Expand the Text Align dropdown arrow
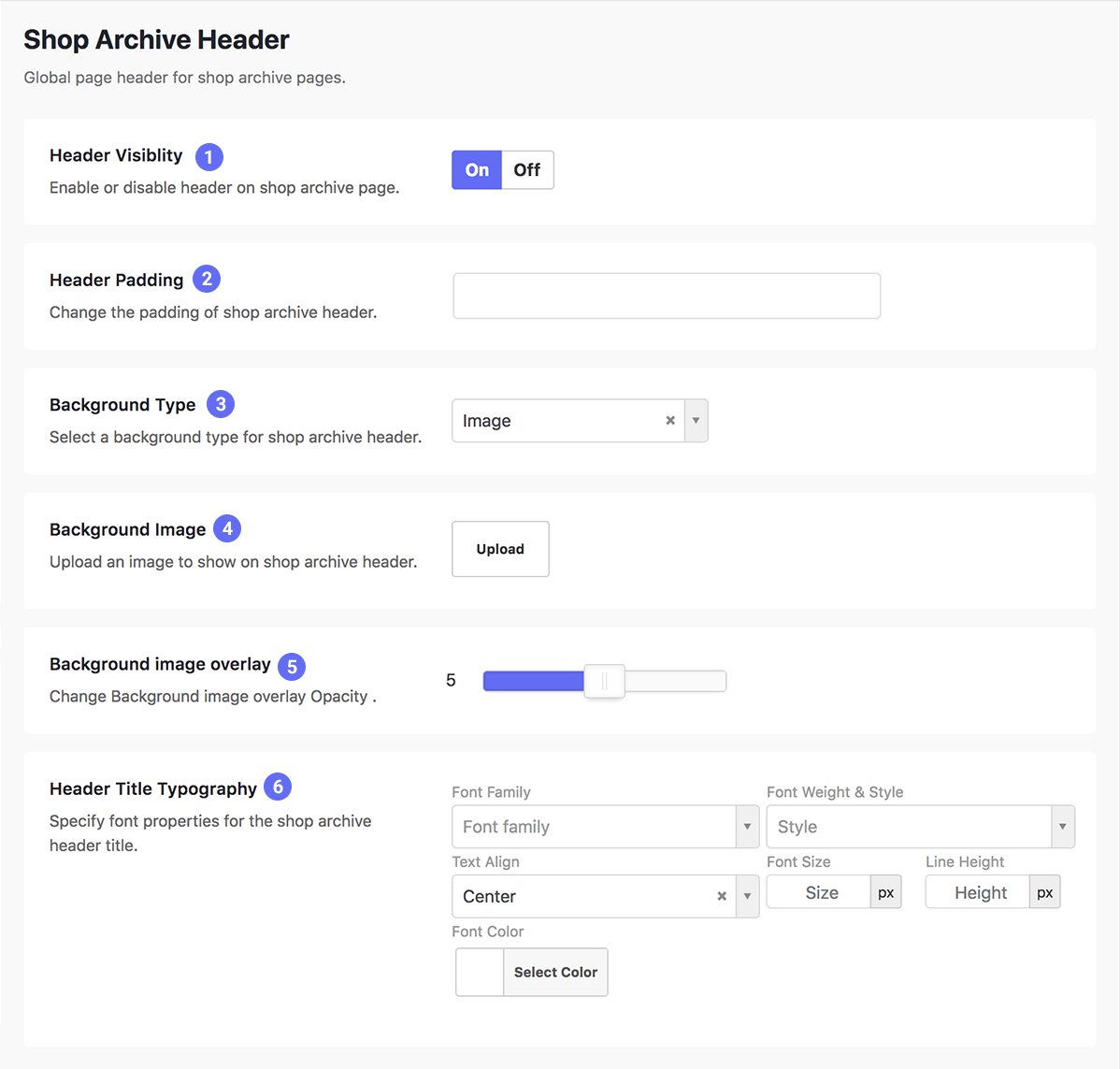This screenshot has width=1120, height=1069. click(747, 896)
